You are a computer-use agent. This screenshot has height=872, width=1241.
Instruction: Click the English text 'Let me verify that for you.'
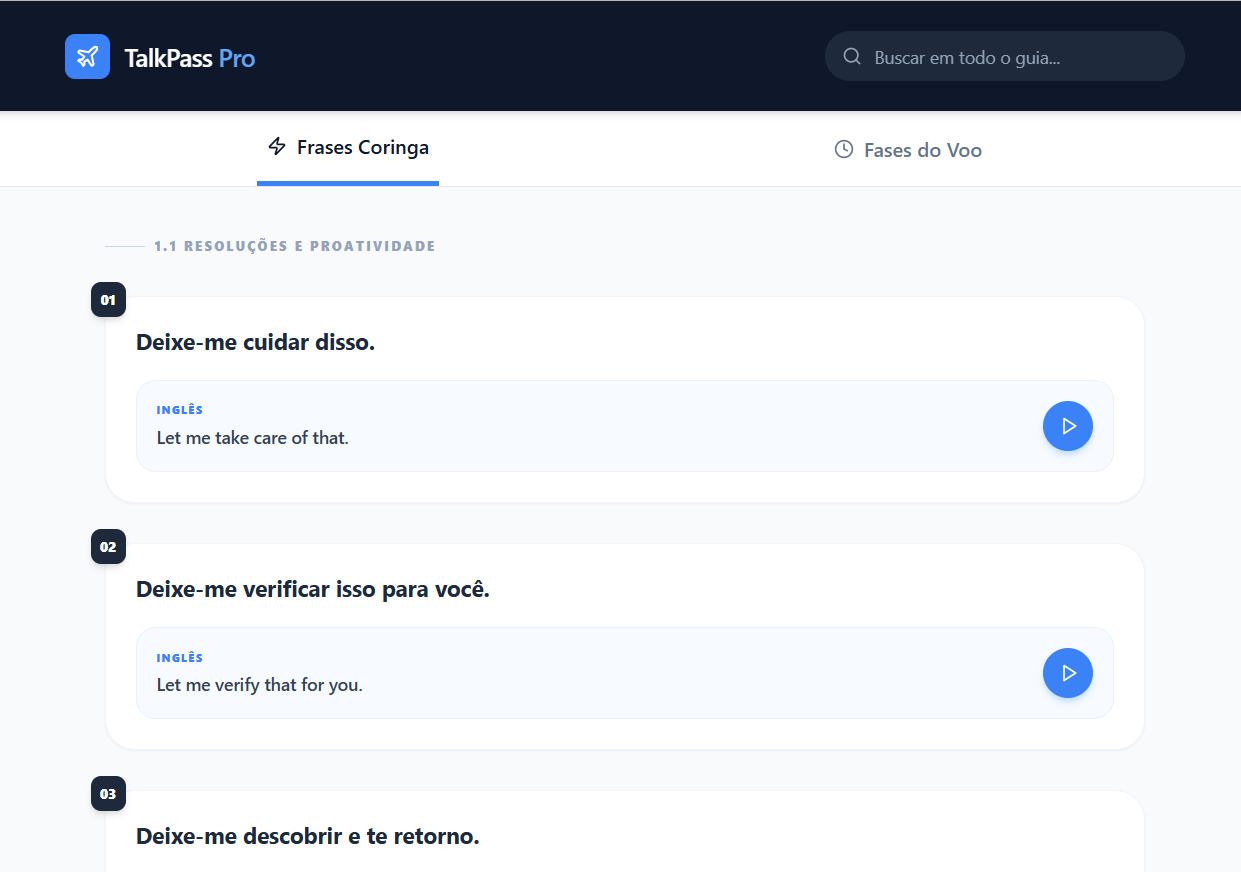click(260, 685)
